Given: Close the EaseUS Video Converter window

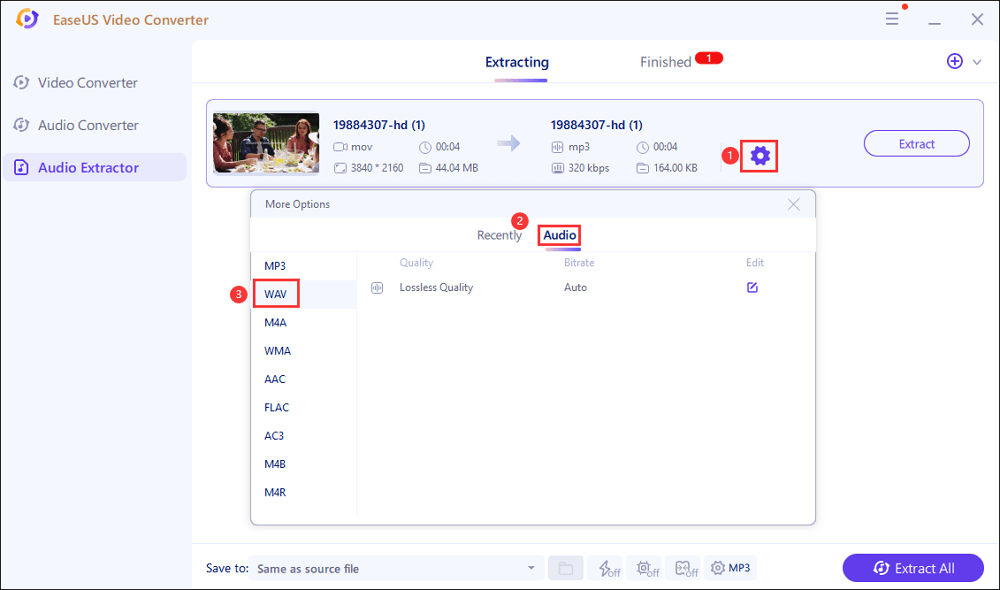Looking at the screenshot, I should pyautogui.click(x=977, y=19).
